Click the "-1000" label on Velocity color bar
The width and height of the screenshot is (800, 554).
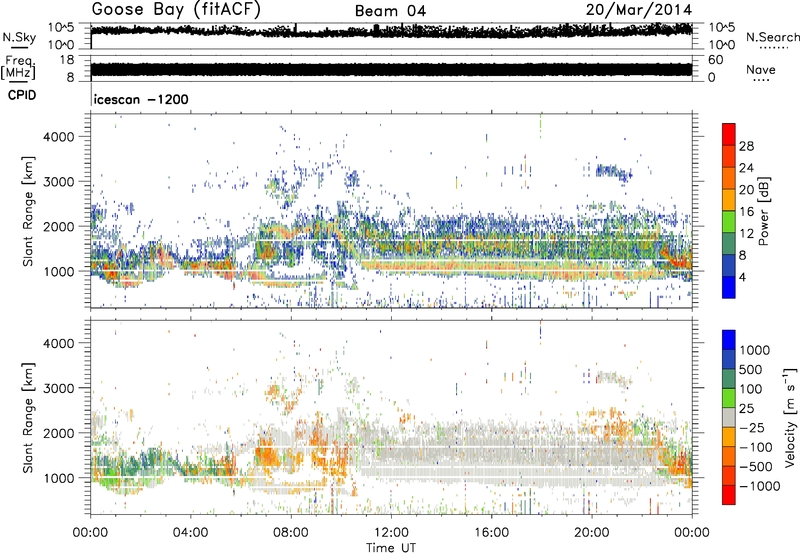[x=759, y=486]
